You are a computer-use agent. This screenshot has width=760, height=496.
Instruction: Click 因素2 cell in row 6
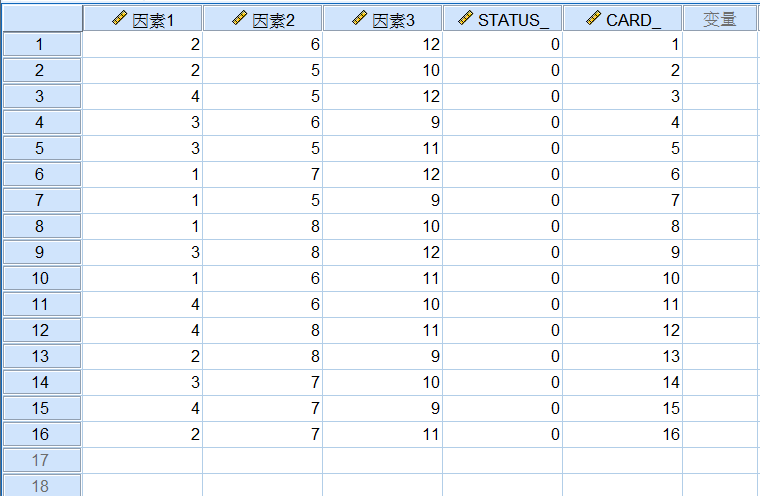[x=263, y=175]
